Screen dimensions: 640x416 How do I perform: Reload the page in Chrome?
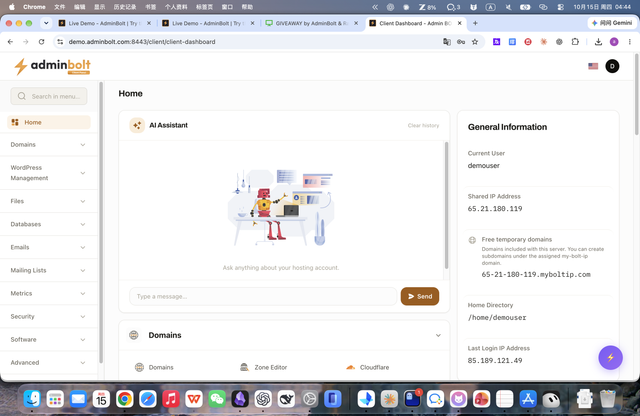41,42
